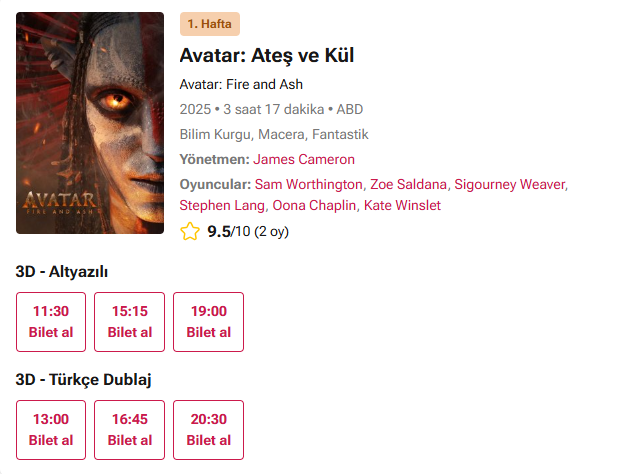
Task: Buy ticket for 11:30 subtitled showing
Action: click(x=51, y=322)
